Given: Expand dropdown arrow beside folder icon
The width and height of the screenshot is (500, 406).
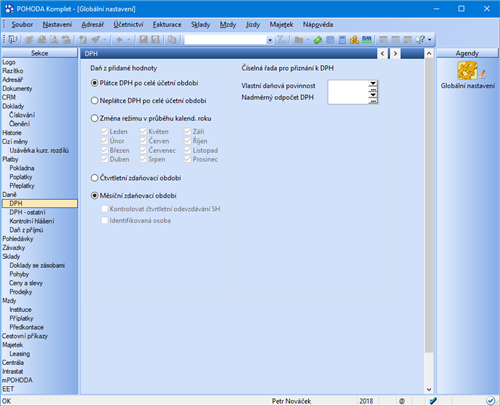Looking at the screenshot, I should (307, 40).
